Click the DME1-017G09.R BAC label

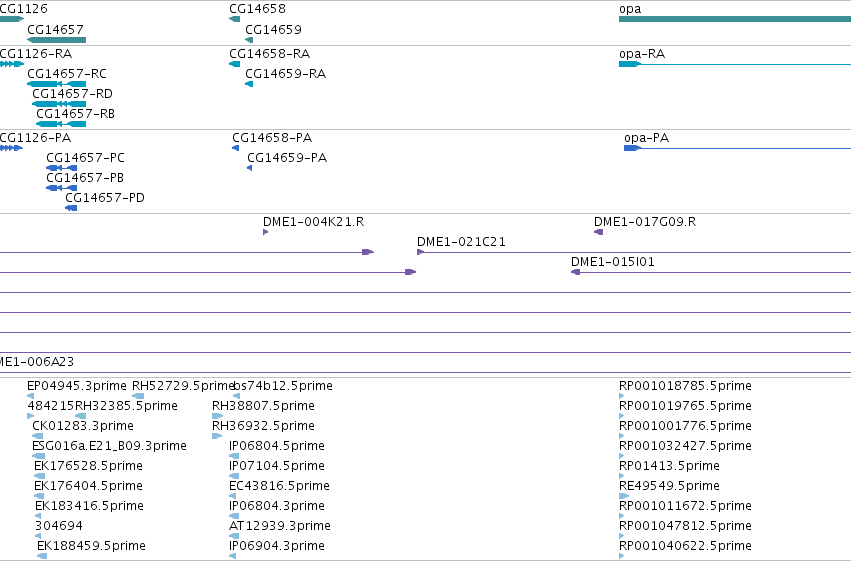point(645,222)
